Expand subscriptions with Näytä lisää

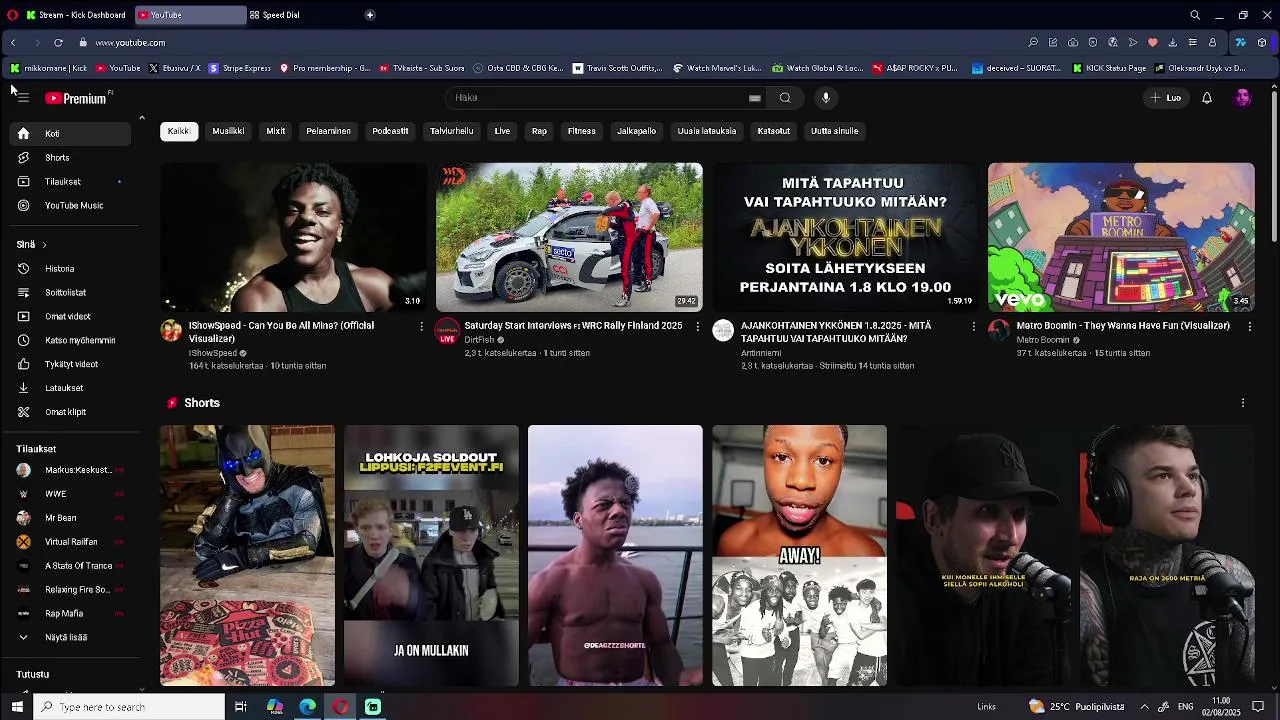[70, 637]
